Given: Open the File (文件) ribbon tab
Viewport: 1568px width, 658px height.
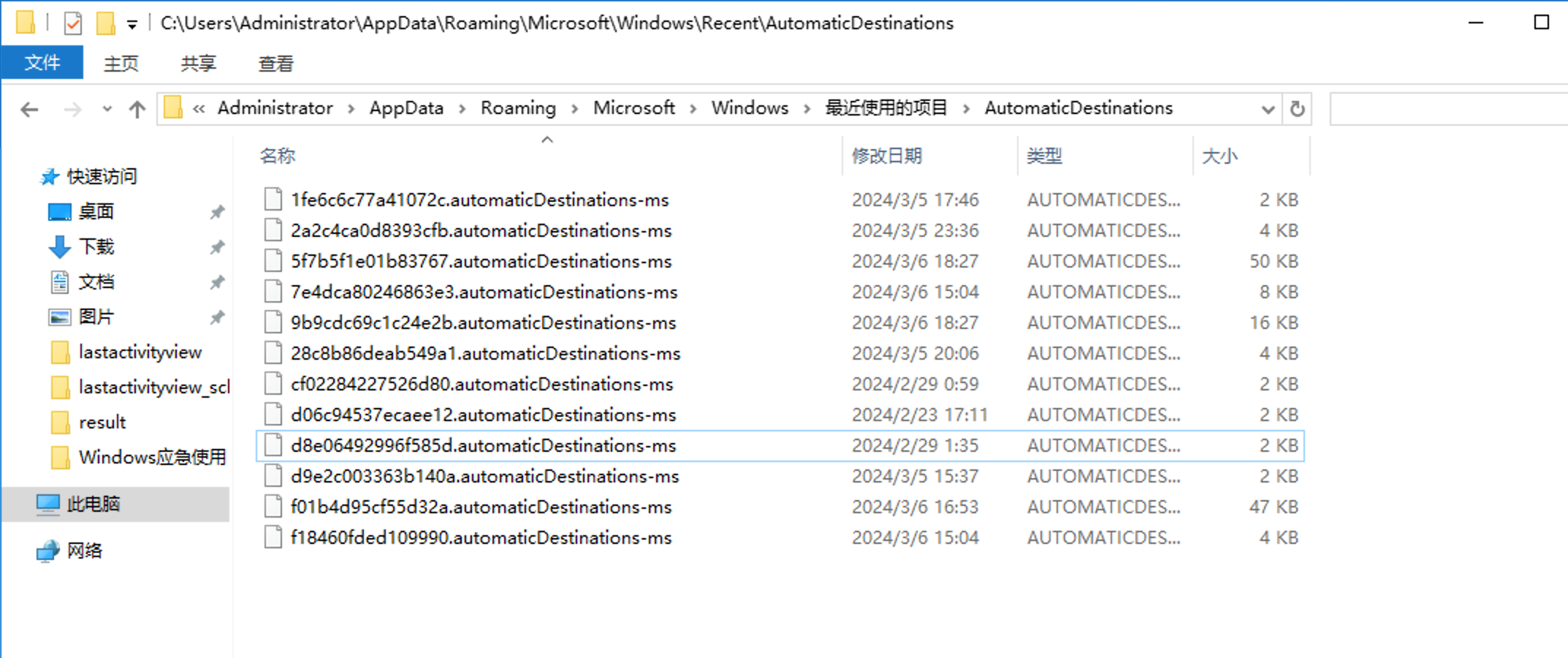Looking at the screenshot, I should point(42,64).
